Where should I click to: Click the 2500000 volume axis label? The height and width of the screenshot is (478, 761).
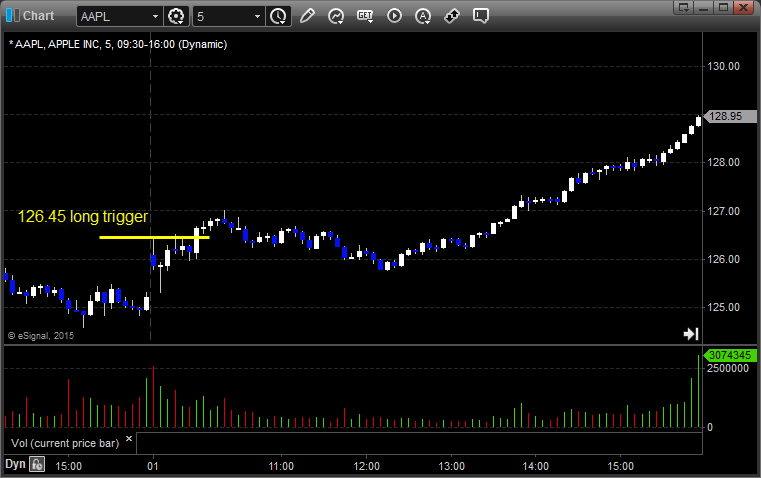point(728,368)
